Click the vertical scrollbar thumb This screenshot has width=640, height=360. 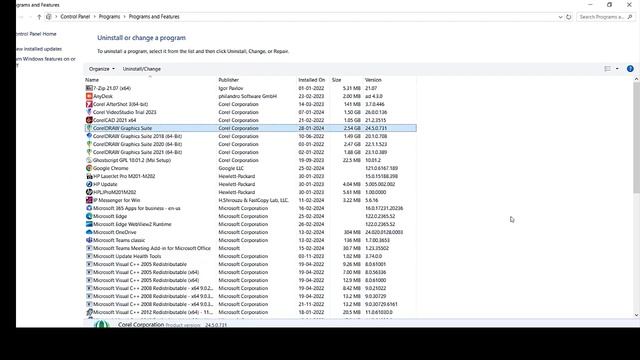(636, 139)
